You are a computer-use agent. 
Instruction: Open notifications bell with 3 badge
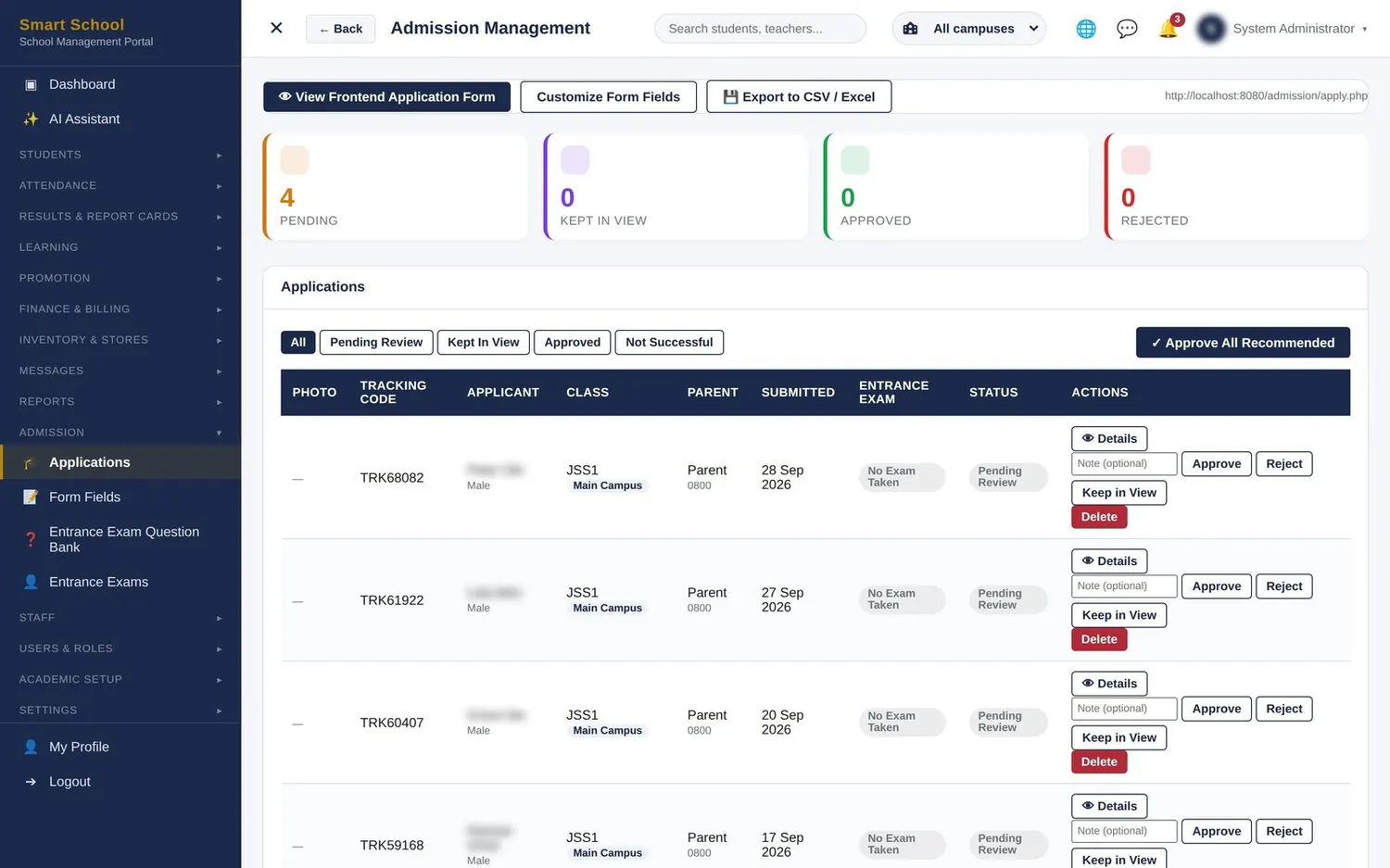click(1169, 28)
